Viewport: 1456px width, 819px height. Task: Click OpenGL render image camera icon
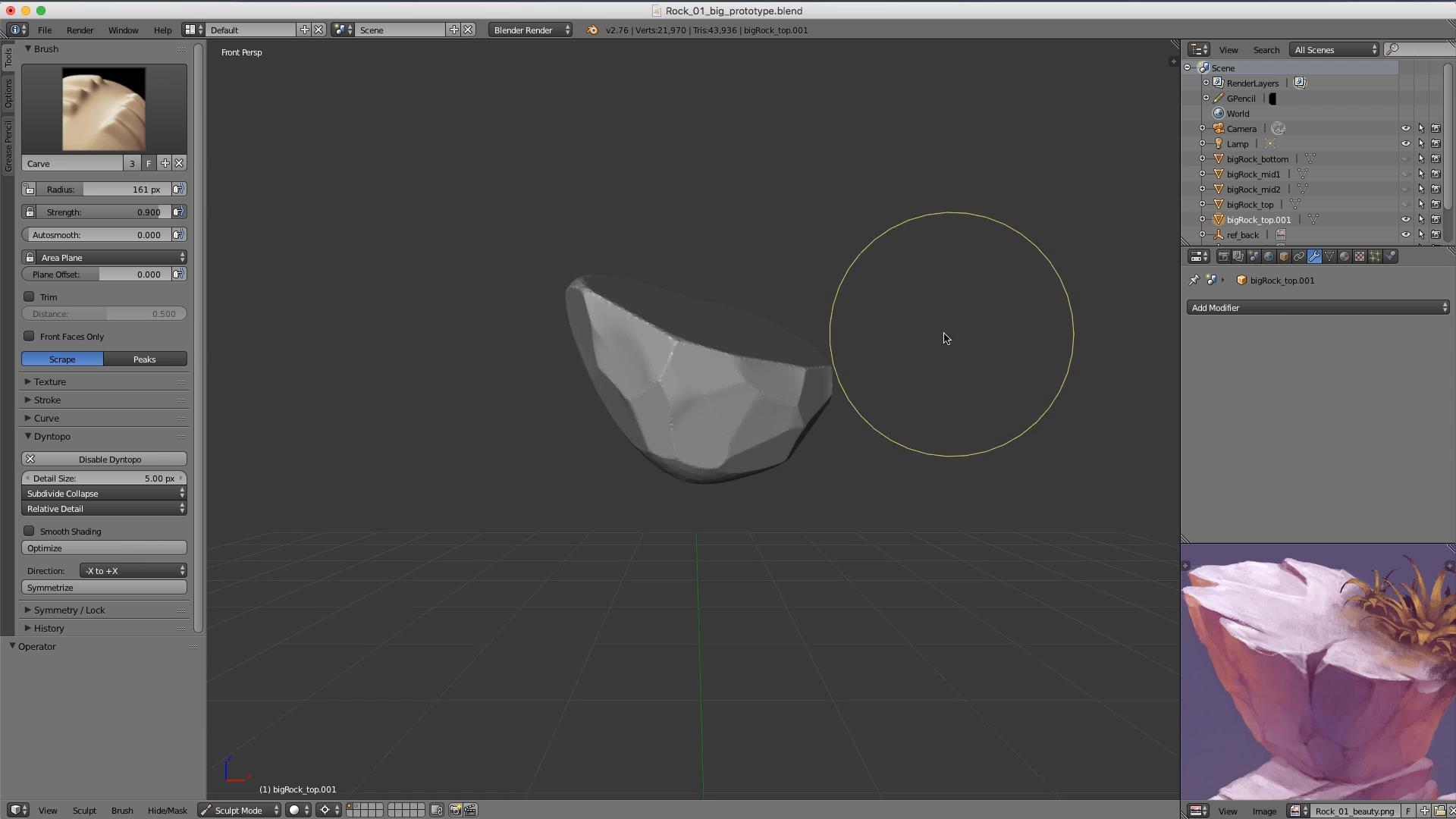[x=455, y=810]
